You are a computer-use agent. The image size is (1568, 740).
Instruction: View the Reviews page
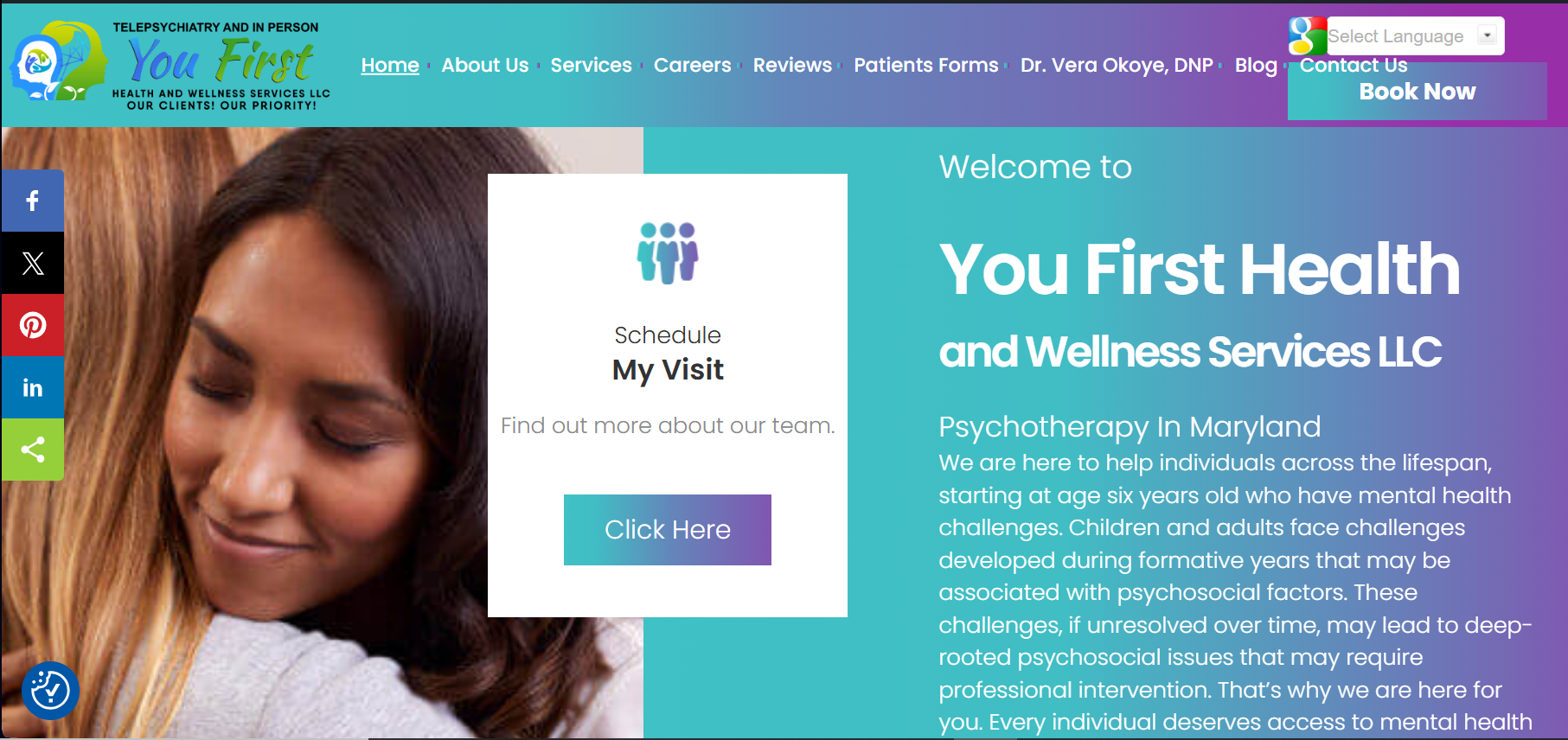(792, 65)
